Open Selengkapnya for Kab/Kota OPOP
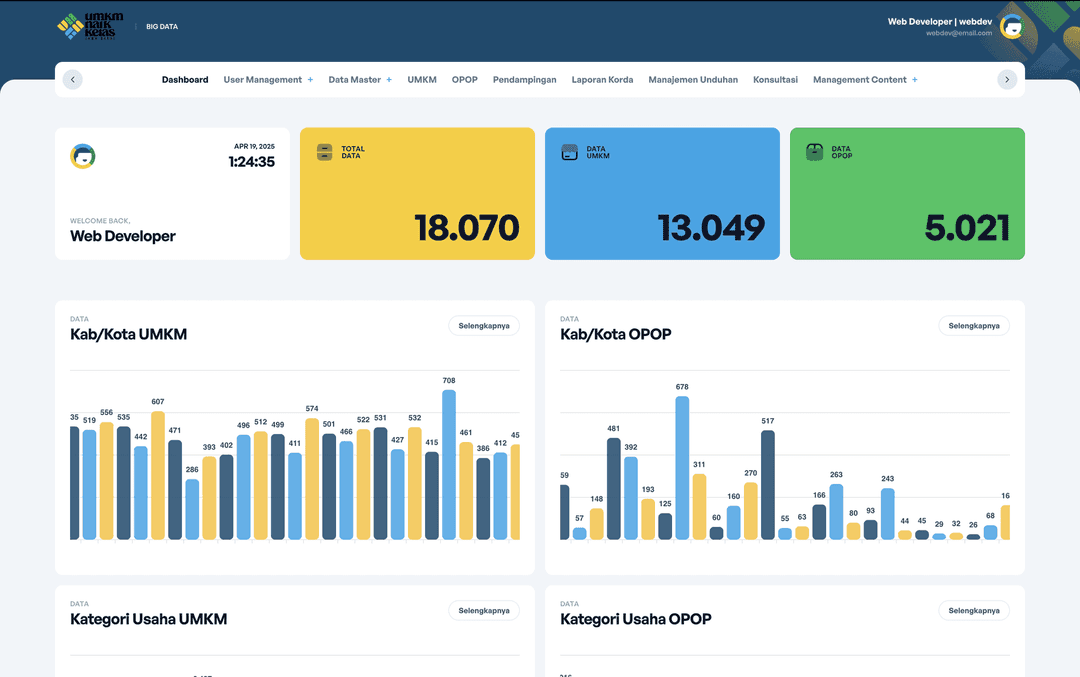The image size is (1080, 677). pyautogui.click(x=974, y=325)
